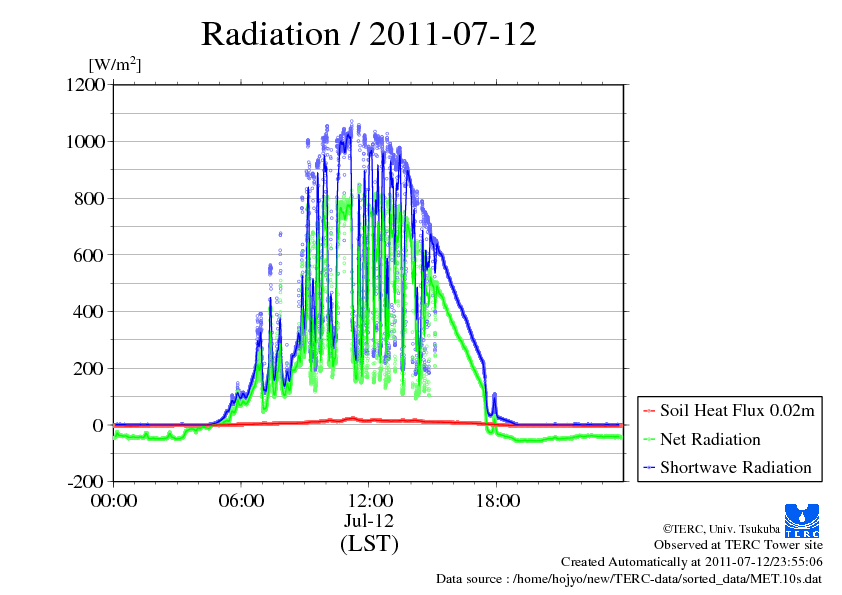Click the red Soil Heat Flux legend marker
Image resolution: width=842 pixels, height=595 pixels.
649,411
